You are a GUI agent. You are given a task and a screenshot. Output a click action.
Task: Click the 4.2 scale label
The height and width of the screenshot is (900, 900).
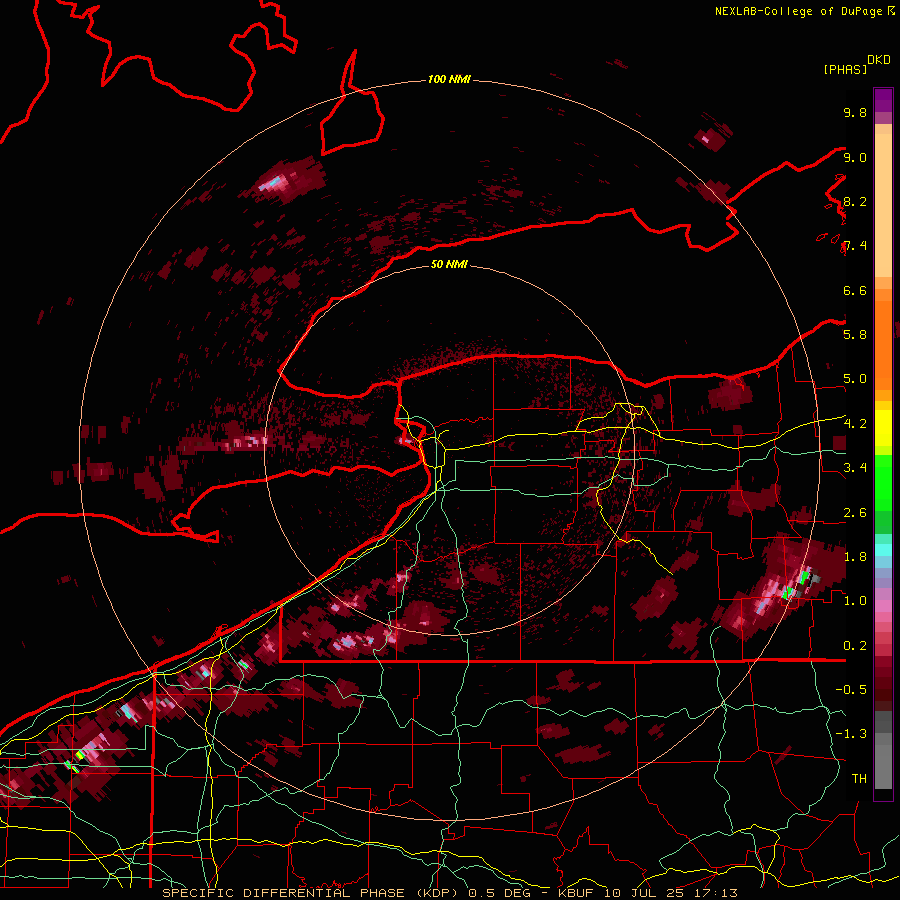855,423
